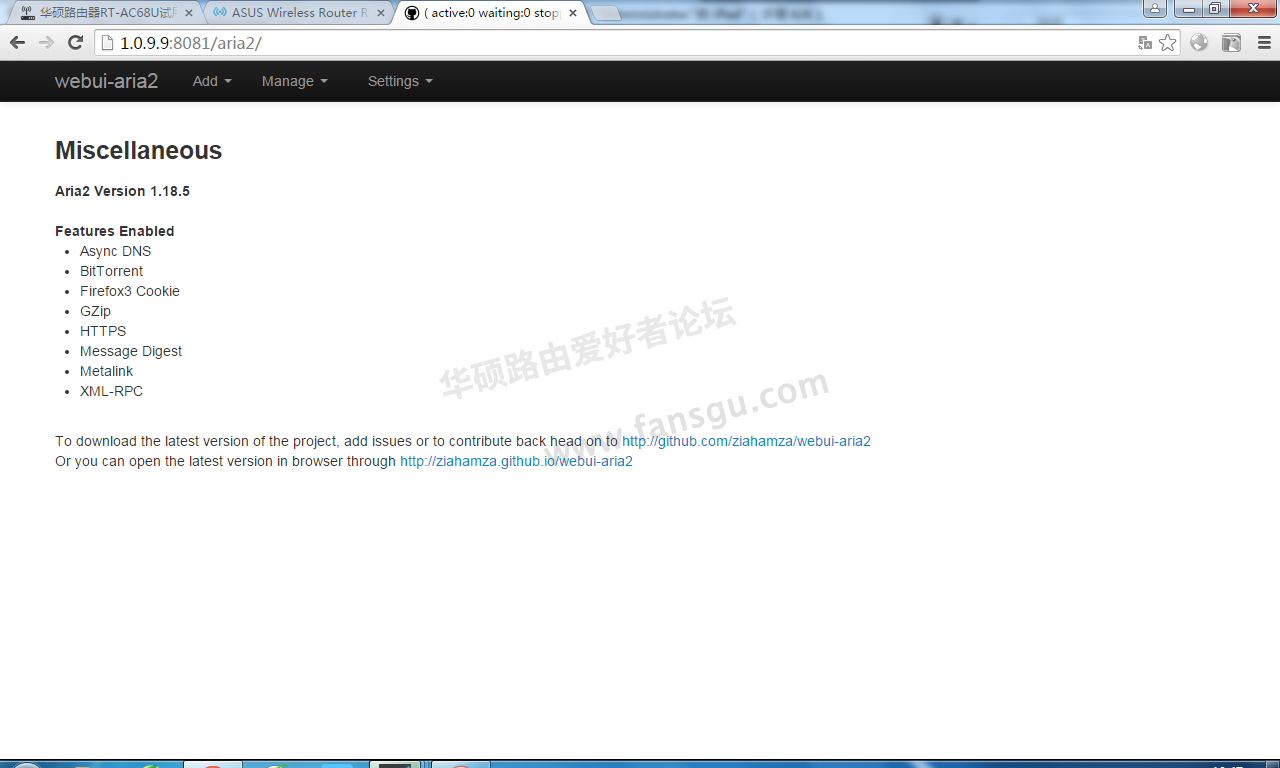1280x768 pixels.
Task: Open a new tab with the new tab button
Action: [606, 14]
